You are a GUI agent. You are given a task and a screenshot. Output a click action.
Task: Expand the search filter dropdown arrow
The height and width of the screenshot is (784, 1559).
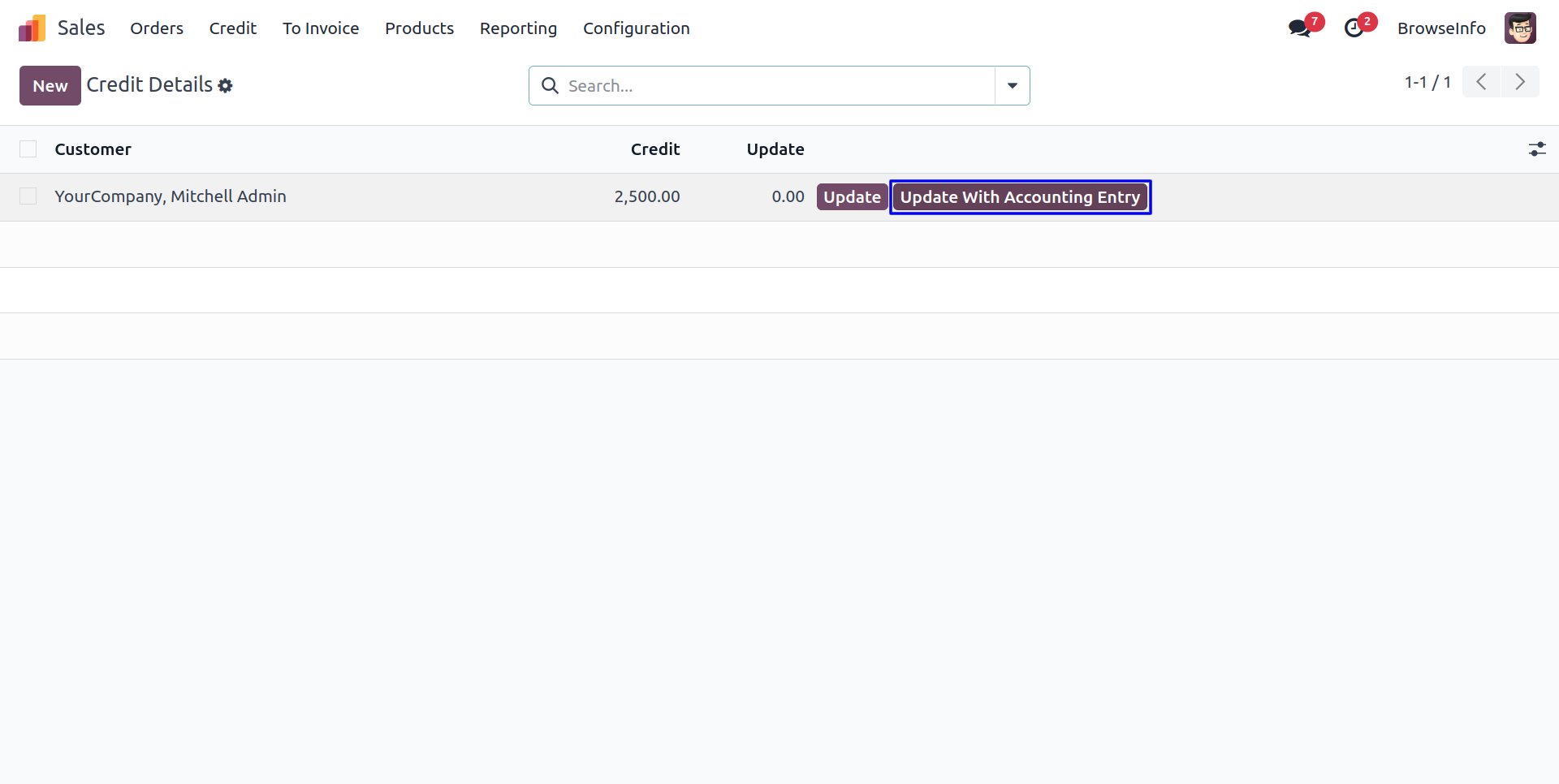tap(1012, 86)
